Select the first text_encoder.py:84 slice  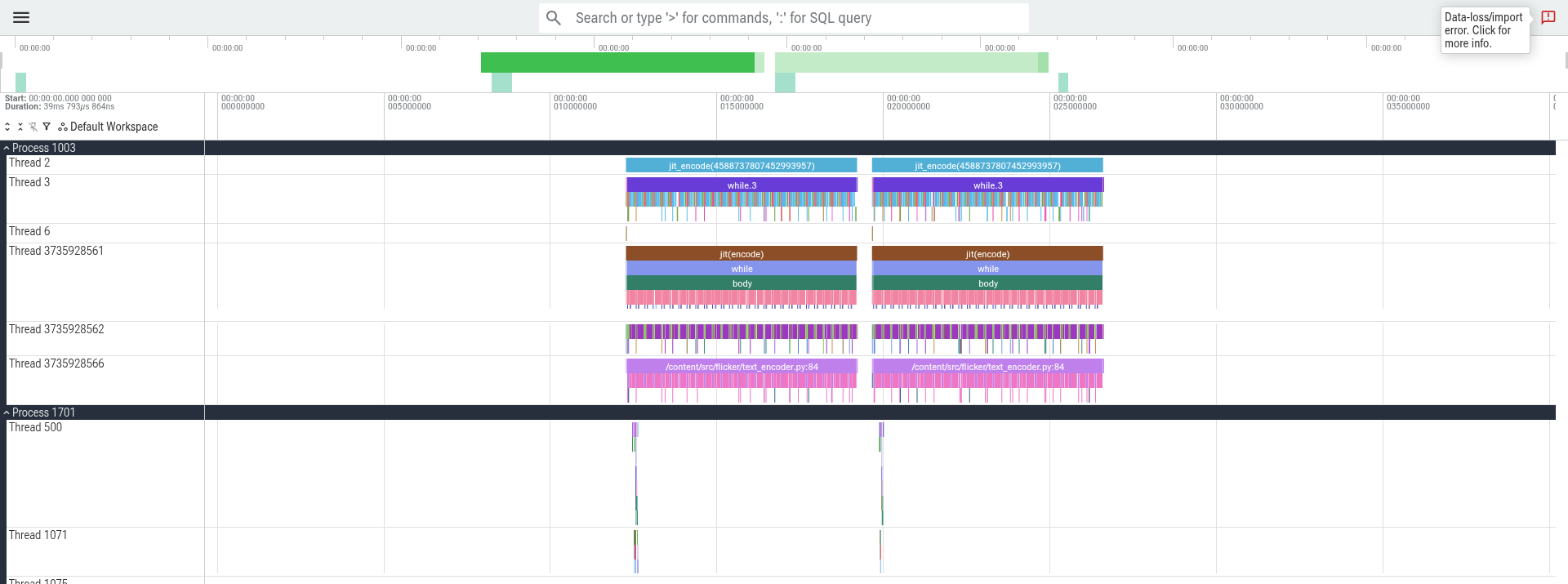click(x=742, y=367)
